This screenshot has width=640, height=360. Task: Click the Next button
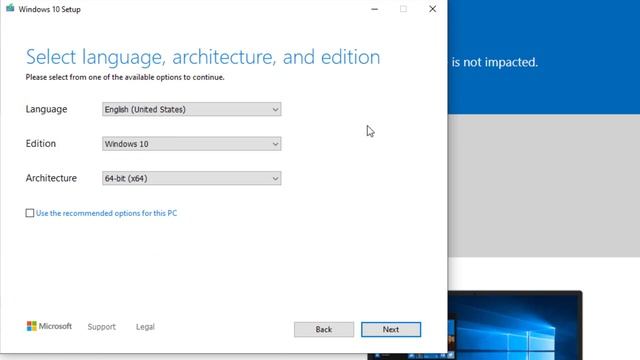(x=391, y=329)
